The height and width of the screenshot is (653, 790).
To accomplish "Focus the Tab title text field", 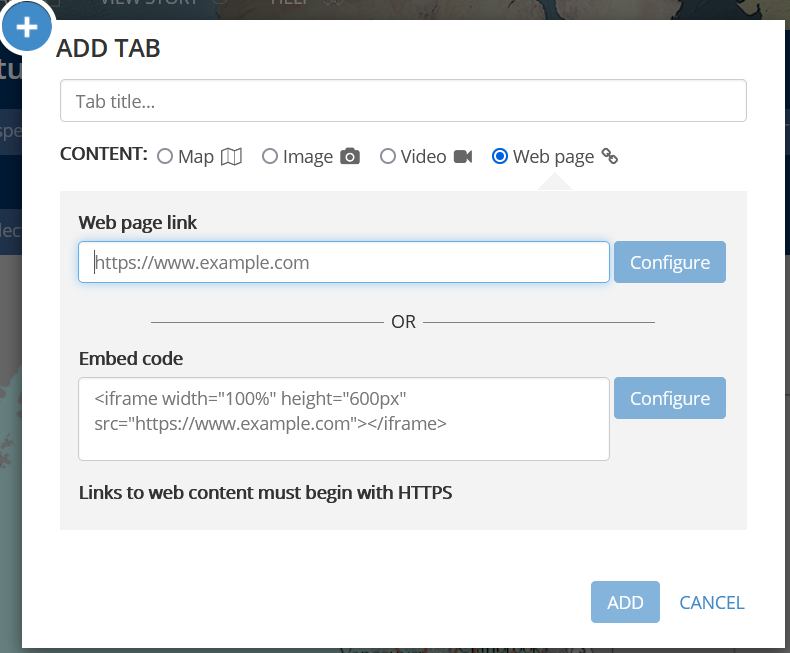I will tap(403, 101).
